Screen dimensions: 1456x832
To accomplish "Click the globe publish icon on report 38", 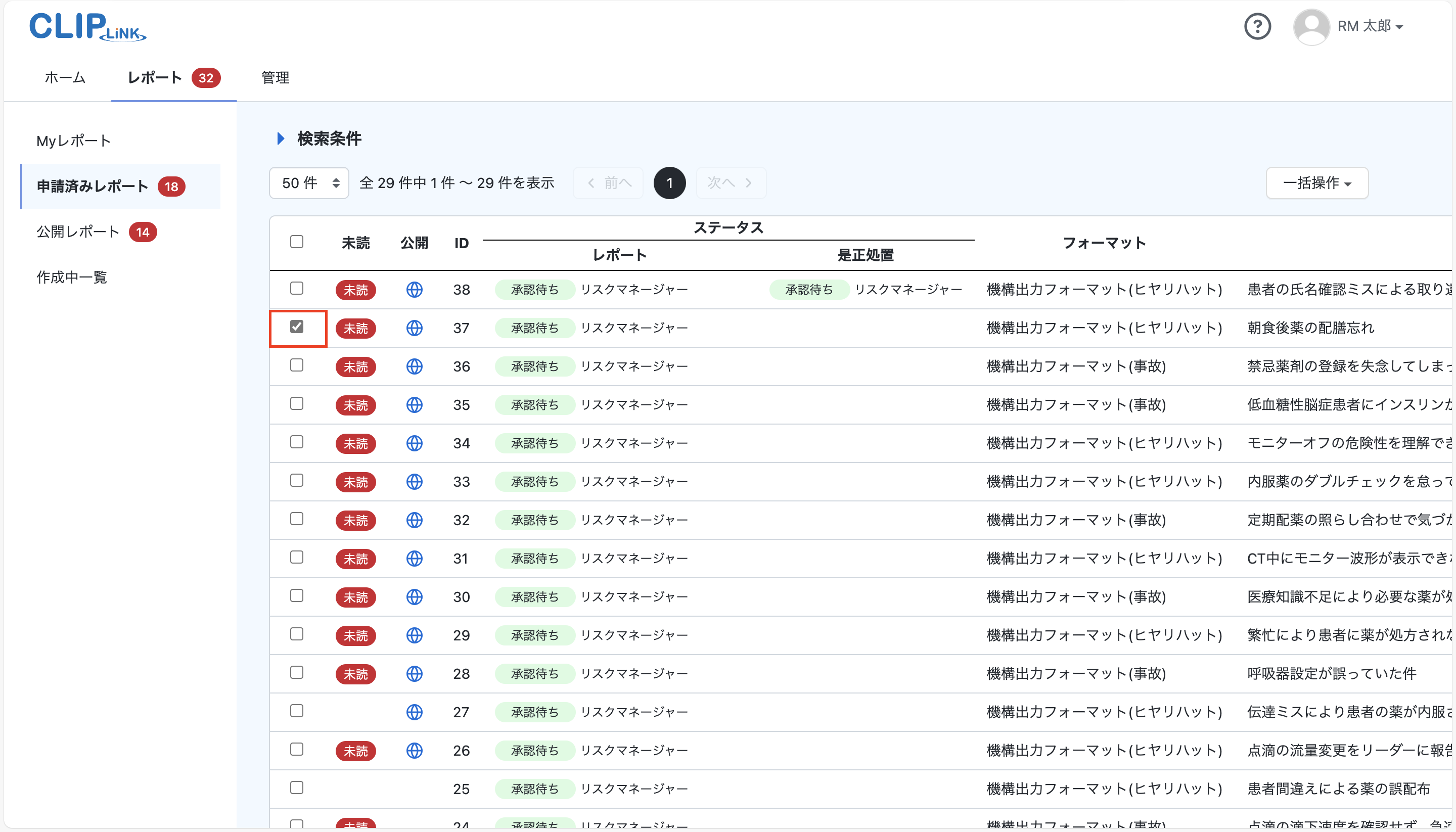I will pos(414,290).
